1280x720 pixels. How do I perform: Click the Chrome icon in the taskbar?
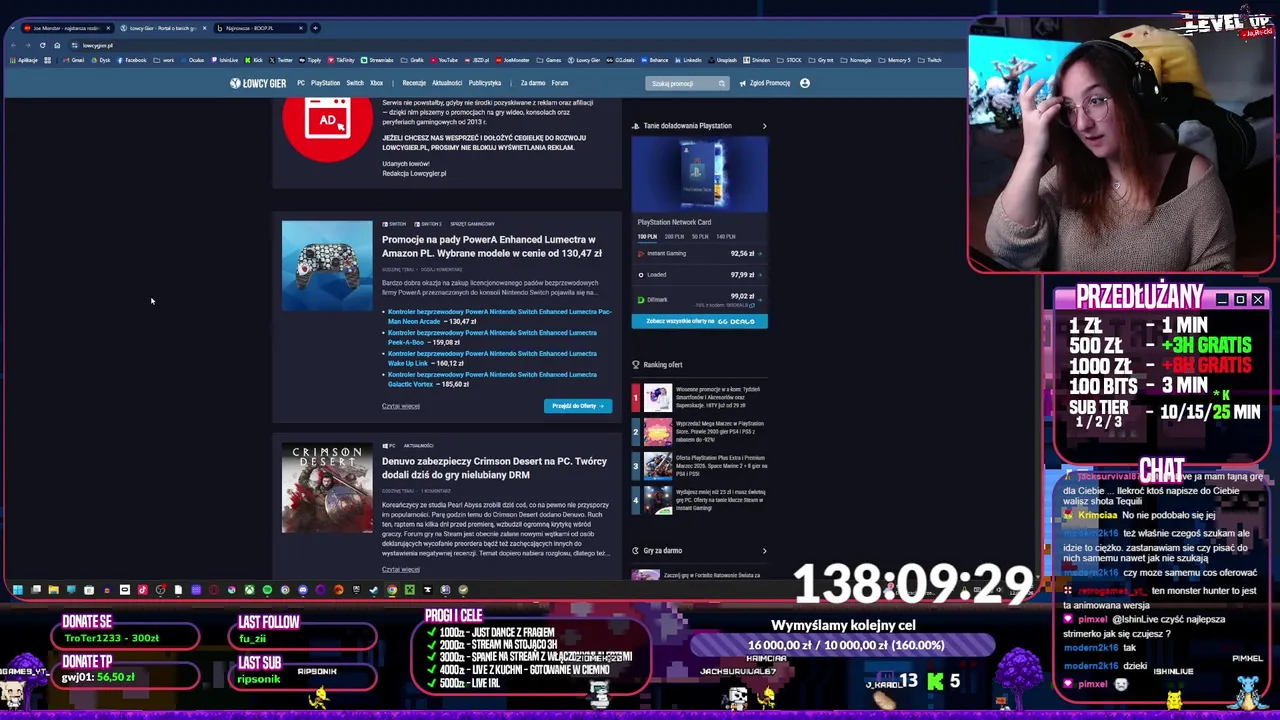pyautogui.click(x=392, y=590)
